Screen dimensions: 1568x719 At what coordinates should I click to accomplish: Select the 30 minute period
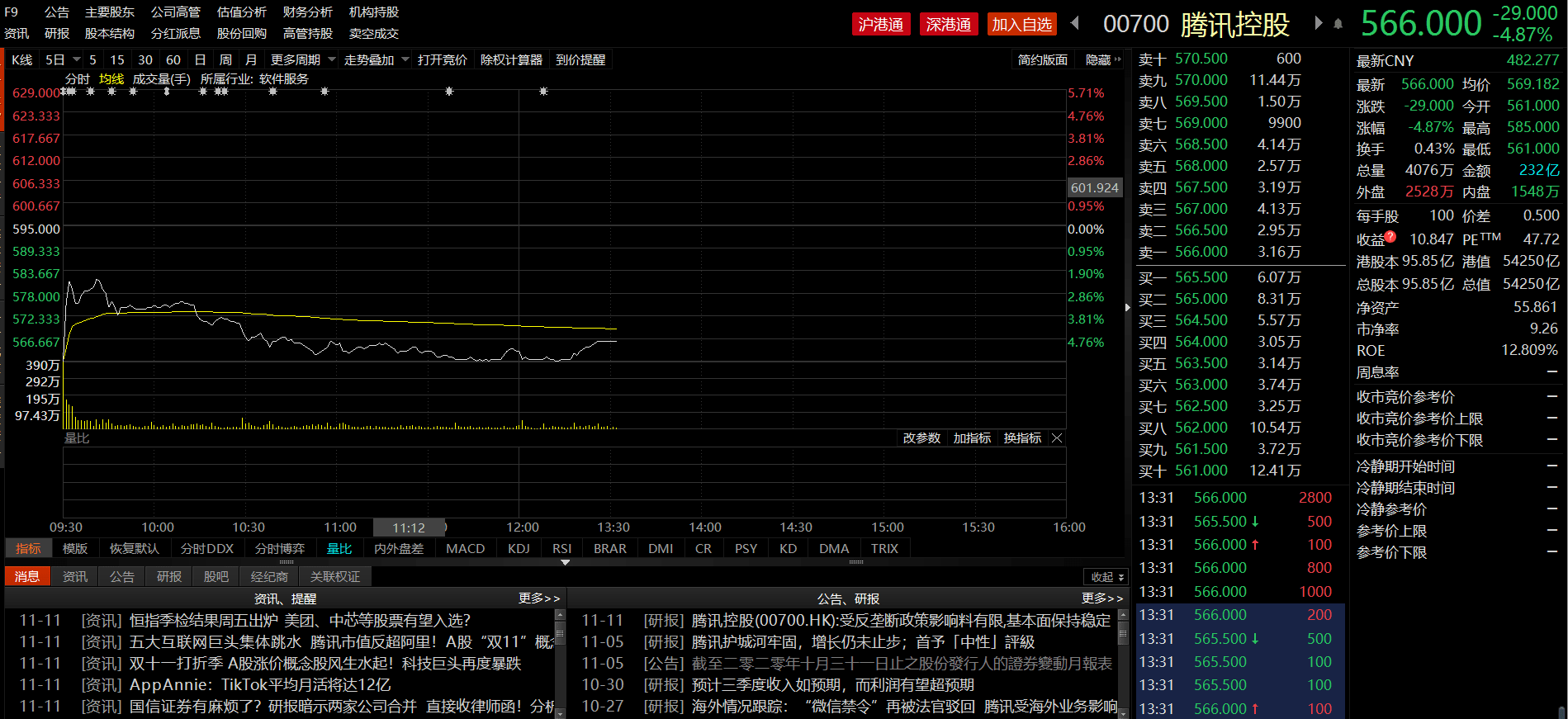pyautogui.click(x=145, y=59)
